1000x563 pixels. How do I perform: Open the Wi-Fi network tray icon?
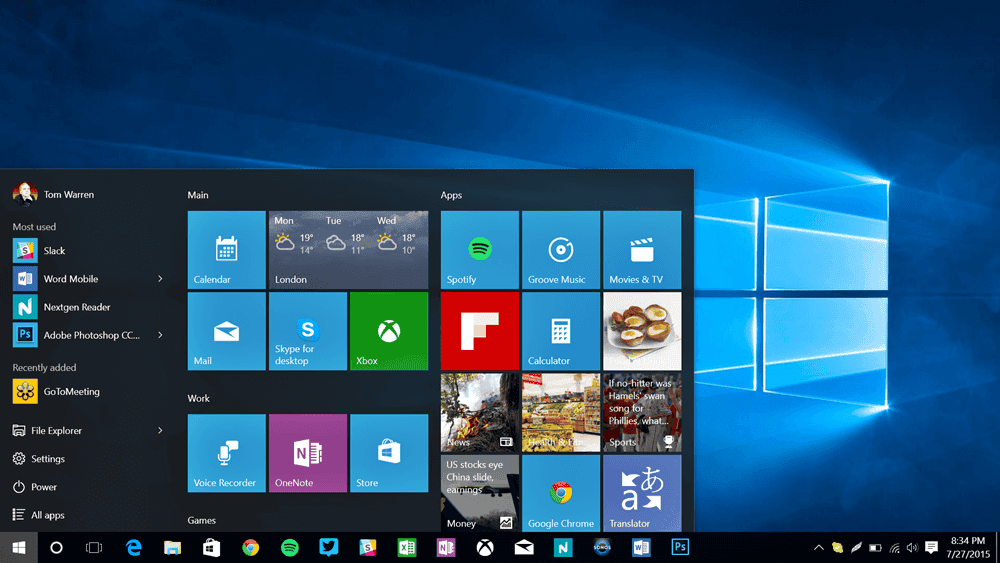[894, 548]
